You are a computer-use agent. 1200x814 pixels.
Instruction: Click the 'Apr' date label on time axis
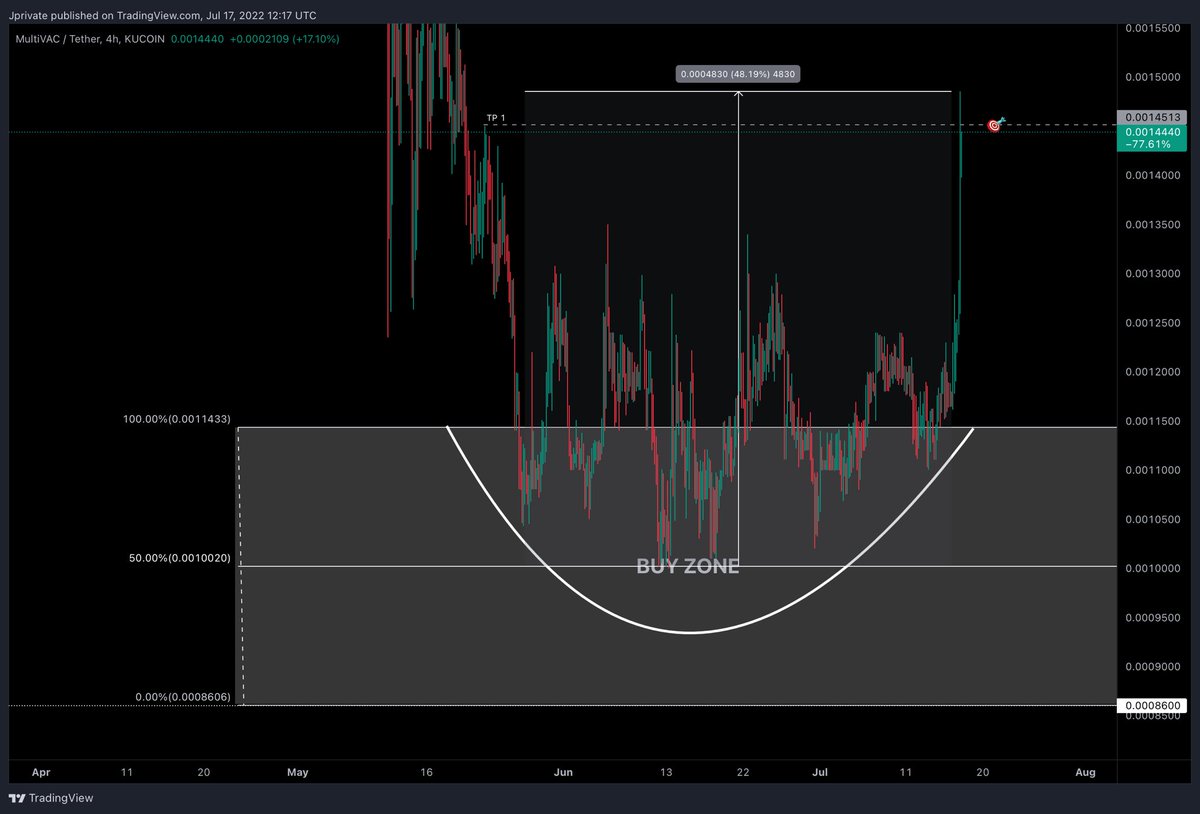(41, 772)
